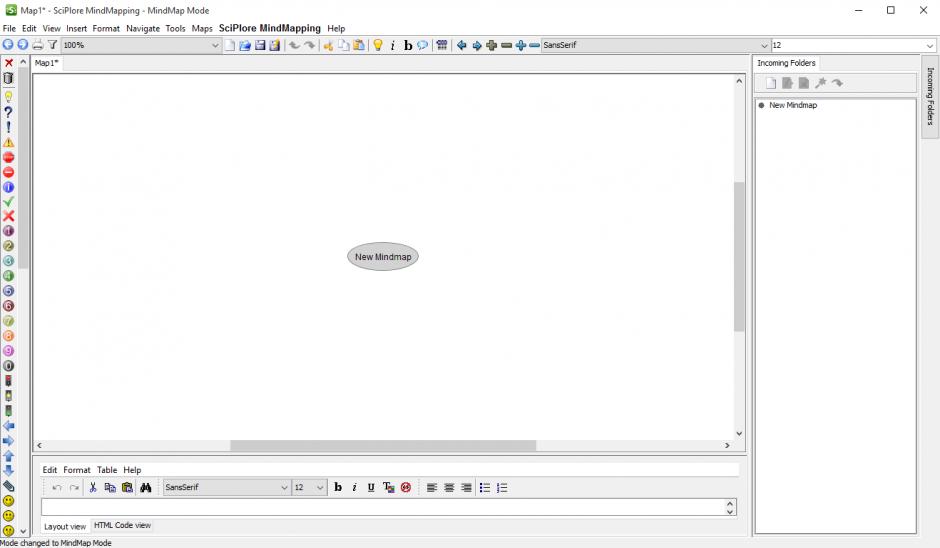
Task: Open the Maps menu
Action: (202, 28)
